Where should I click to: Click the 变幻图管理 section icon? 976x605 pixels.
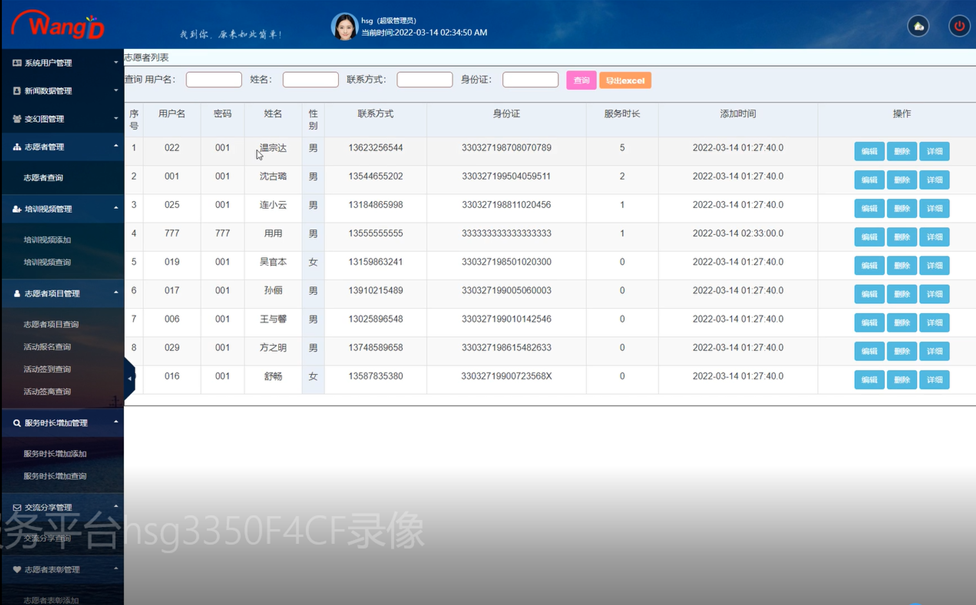[17, 119]
